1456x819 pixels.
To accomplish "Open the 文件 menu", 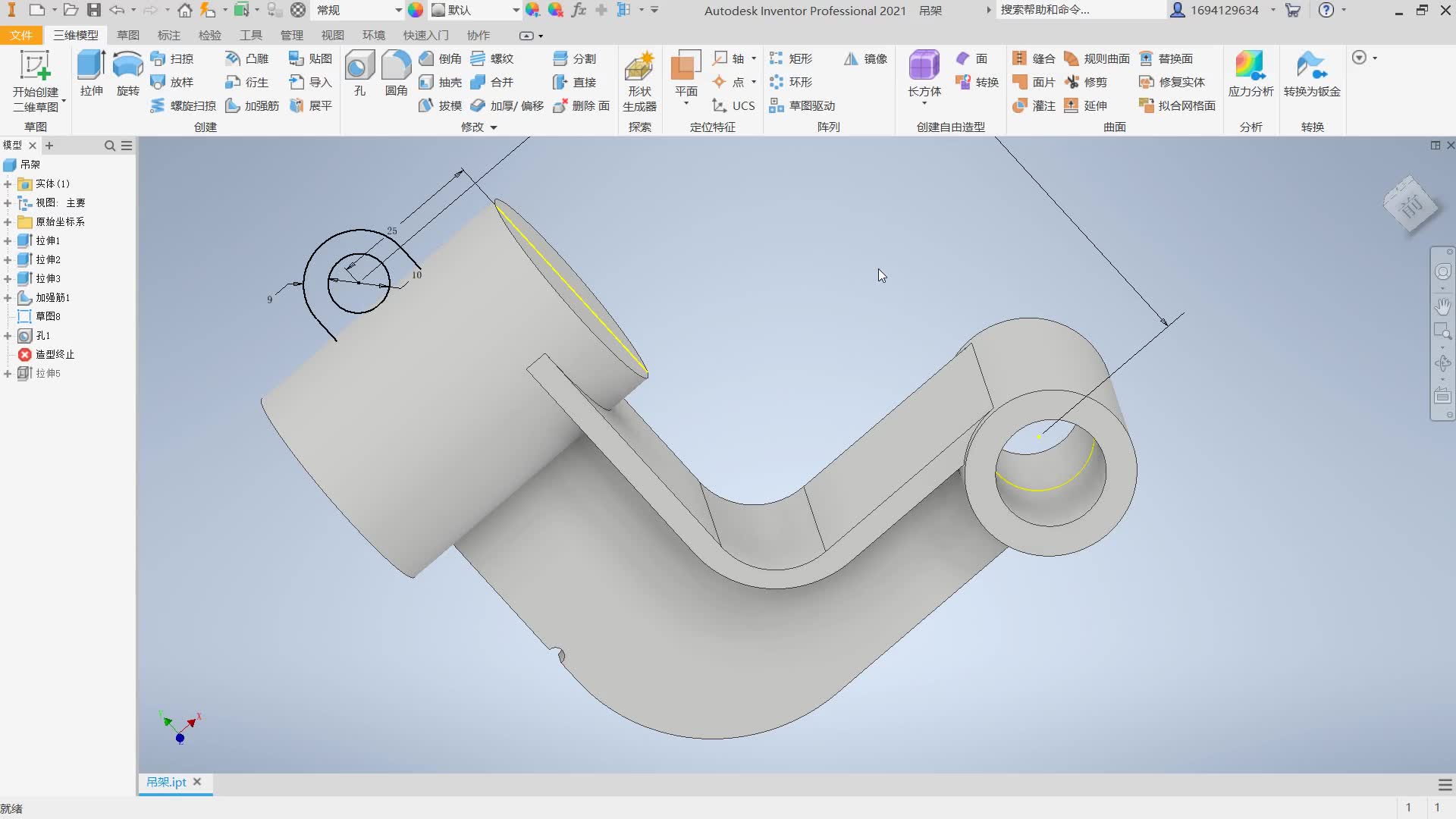I will coord(21,36).
